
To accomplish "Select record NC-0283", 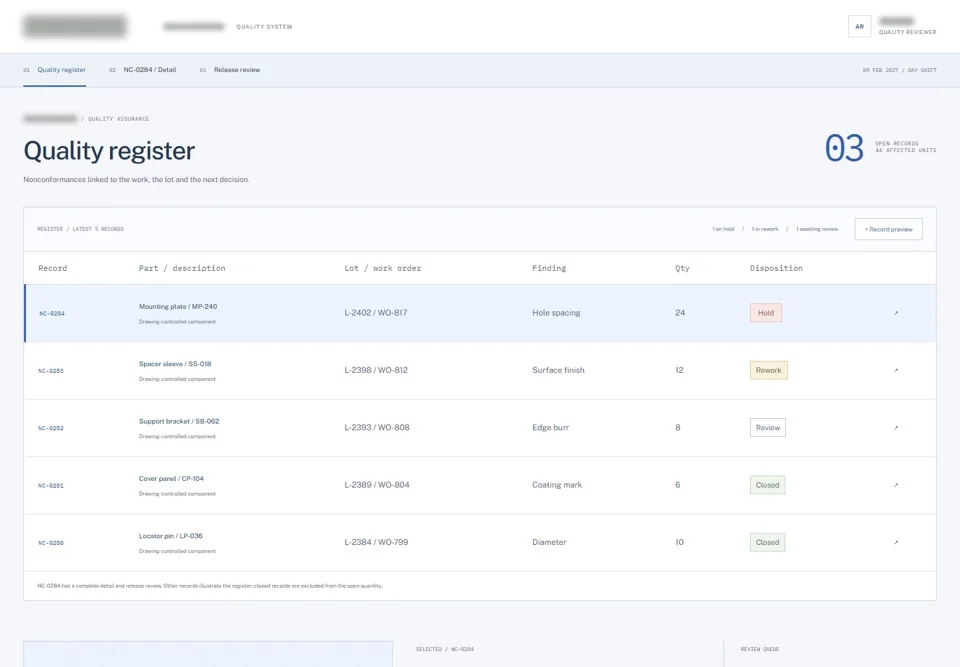I will (x=51, y=371).
